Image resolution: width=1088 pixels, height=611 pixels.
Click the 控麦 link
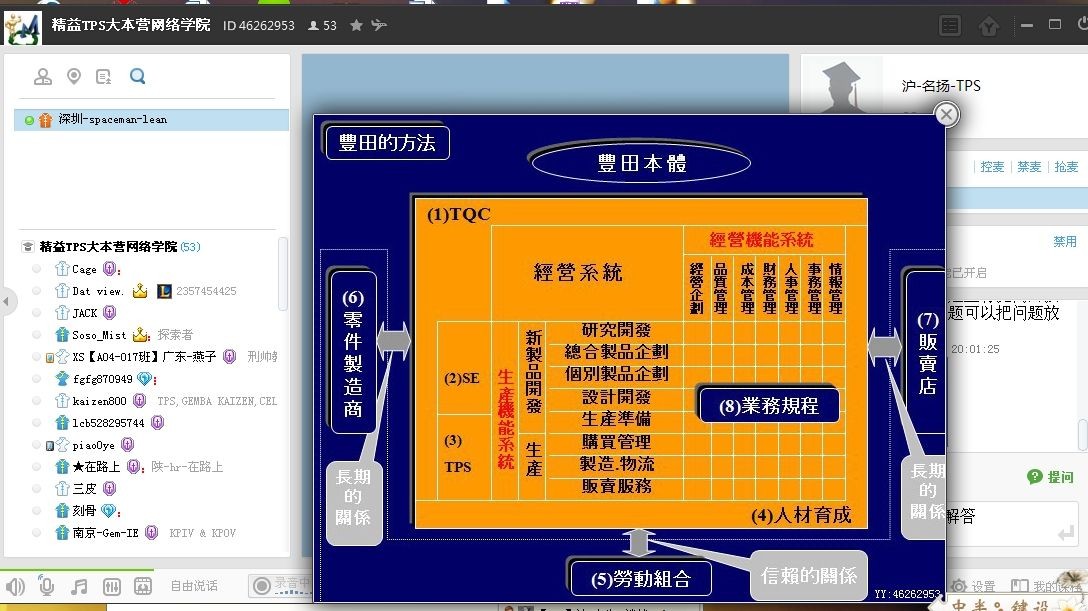[x=992, y=166]
